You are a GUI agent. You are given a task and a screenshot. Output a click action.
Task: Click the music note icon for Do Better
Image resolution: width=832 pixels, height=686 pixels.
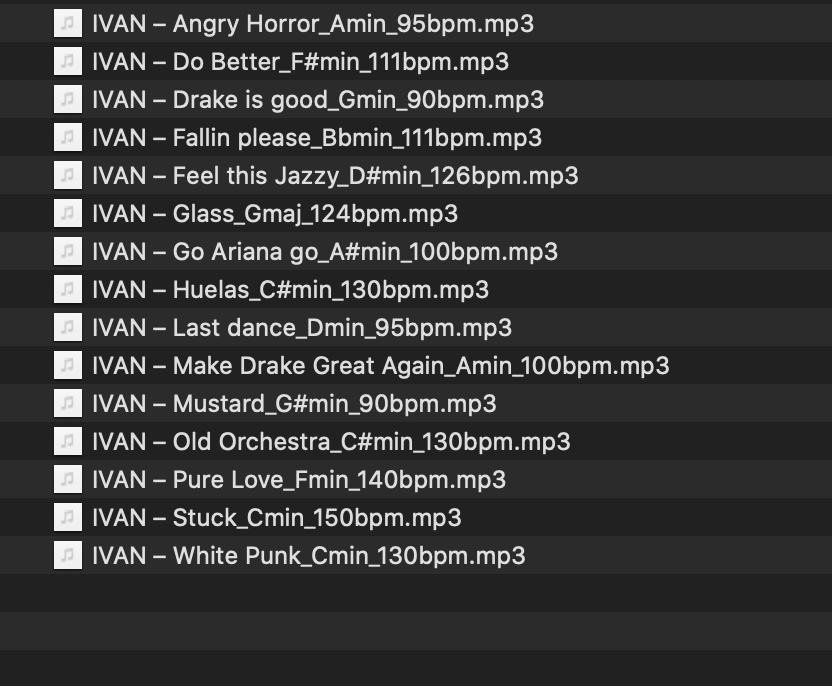(67, 61)
